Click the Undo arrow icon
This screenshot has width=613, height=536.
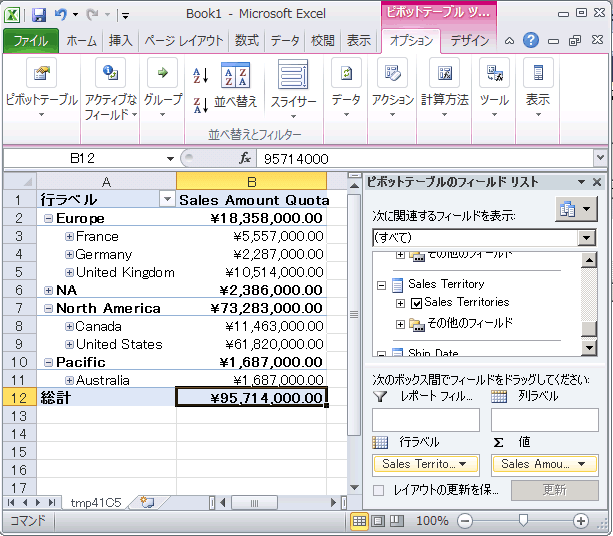[x=61, y=14]
